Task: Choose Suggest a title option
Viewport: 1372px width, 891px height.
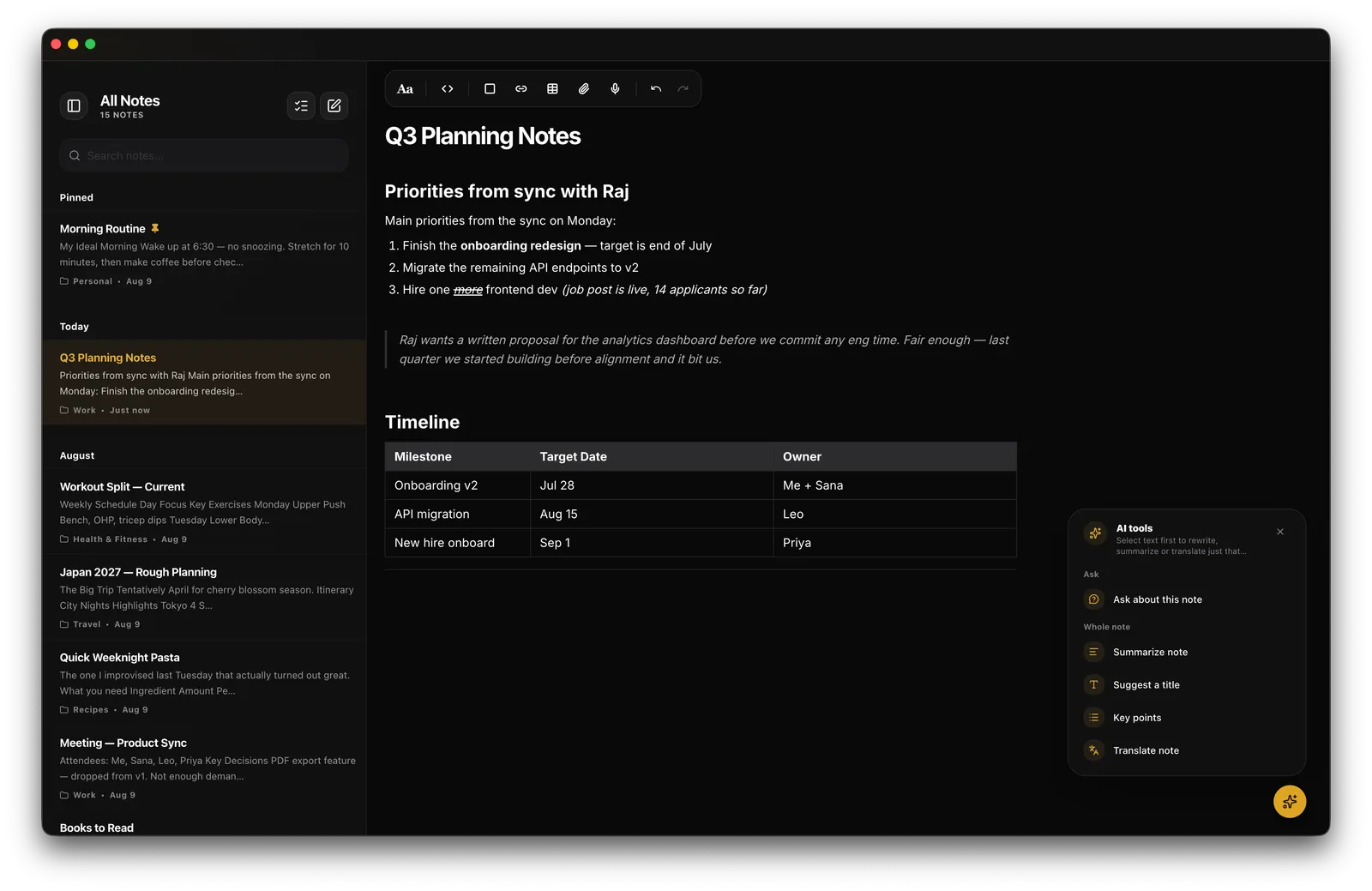Action: coord(1187,684)
